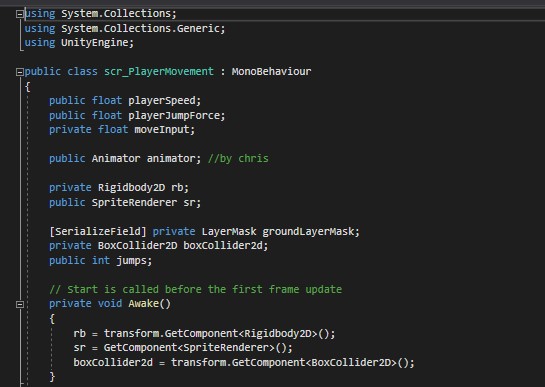Image resolution: width=545 pixels, height=387 pixels.
Task: Click the 'Animator' type name
Action: [116, 159]
